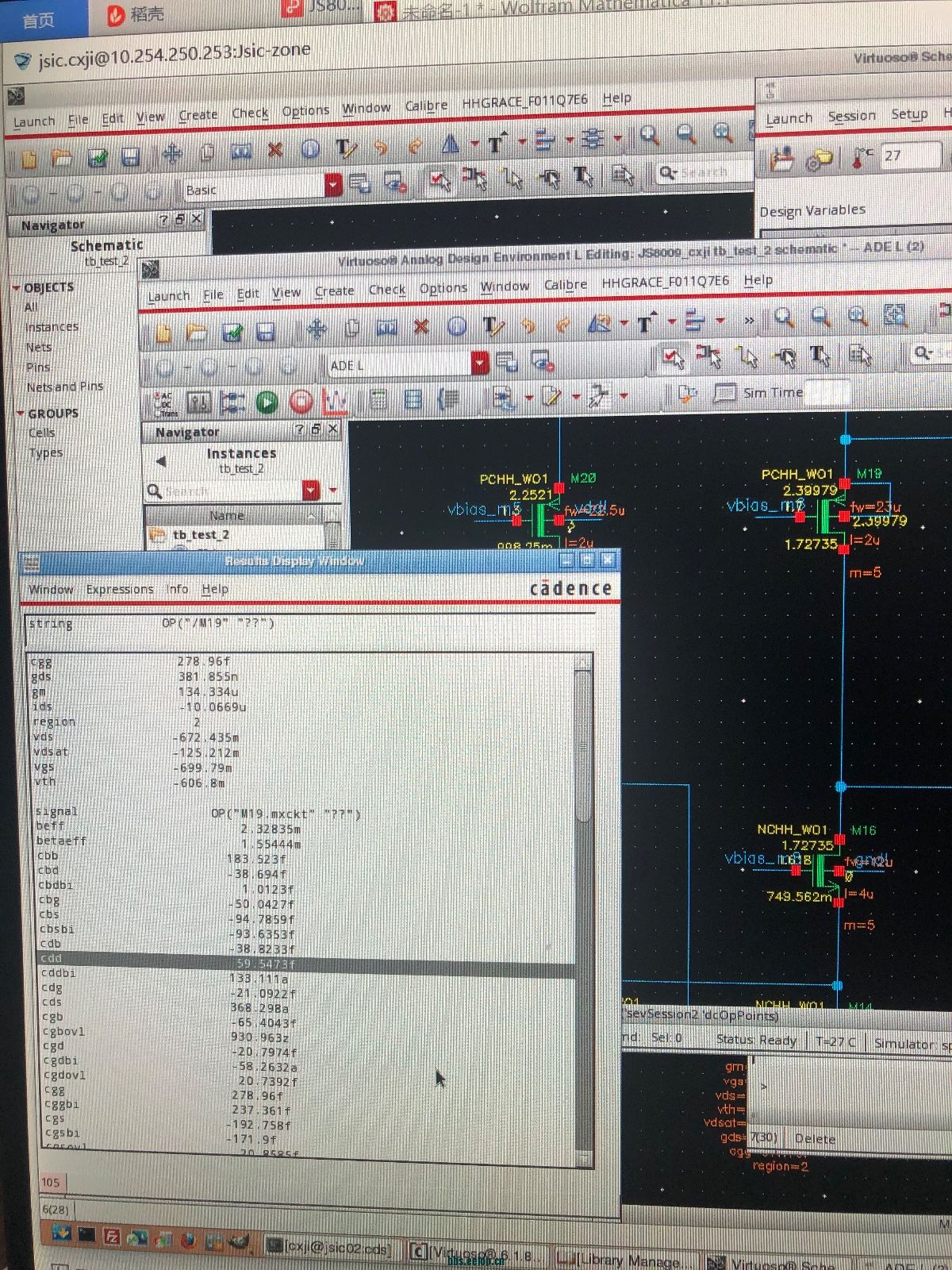The width and height of the screenshot is (952, 1270).
Task: Click the temperature field showing 27
Action: [x=910, y=155]
